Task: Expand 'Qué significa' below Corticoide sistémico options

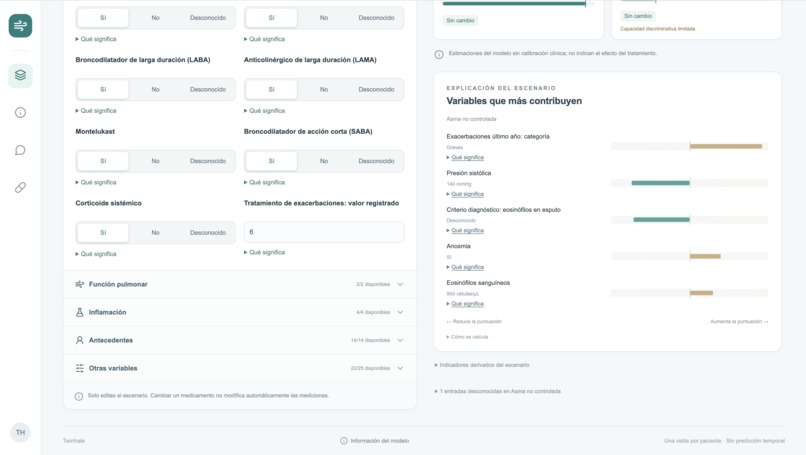Action: [96, 254]
